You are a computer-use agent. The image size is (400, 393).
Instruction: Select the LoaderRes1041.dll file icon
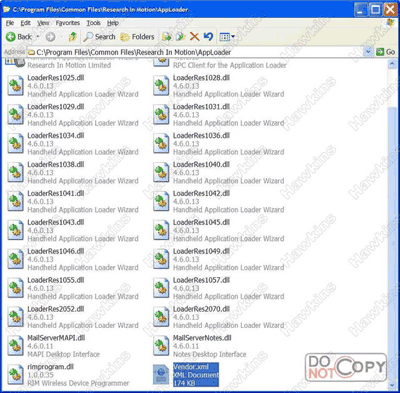click(x=15, y=202)
